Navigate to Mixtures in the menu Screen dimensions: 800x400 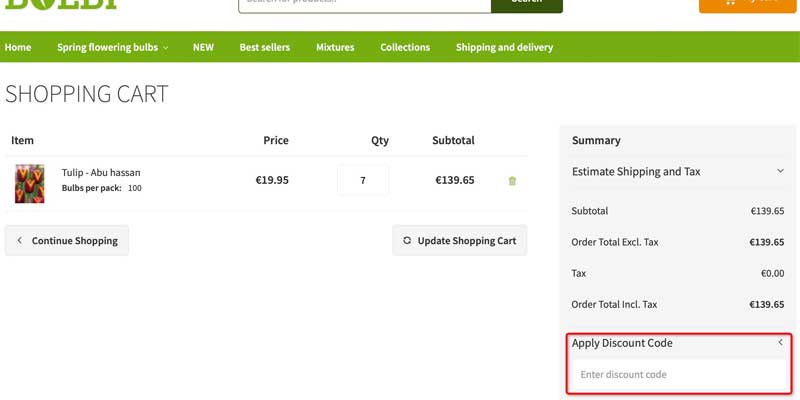335,47
